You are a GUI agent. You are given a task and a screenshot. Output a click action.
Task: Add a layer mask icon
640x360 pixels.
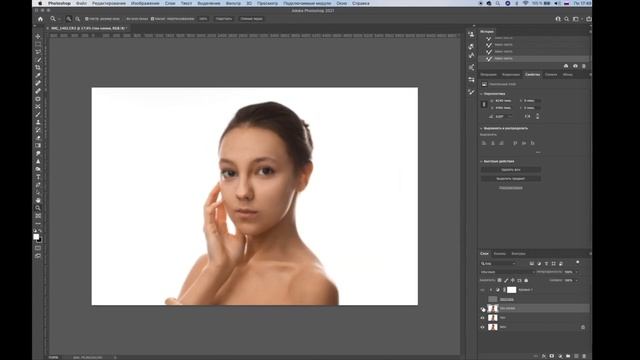552,356
